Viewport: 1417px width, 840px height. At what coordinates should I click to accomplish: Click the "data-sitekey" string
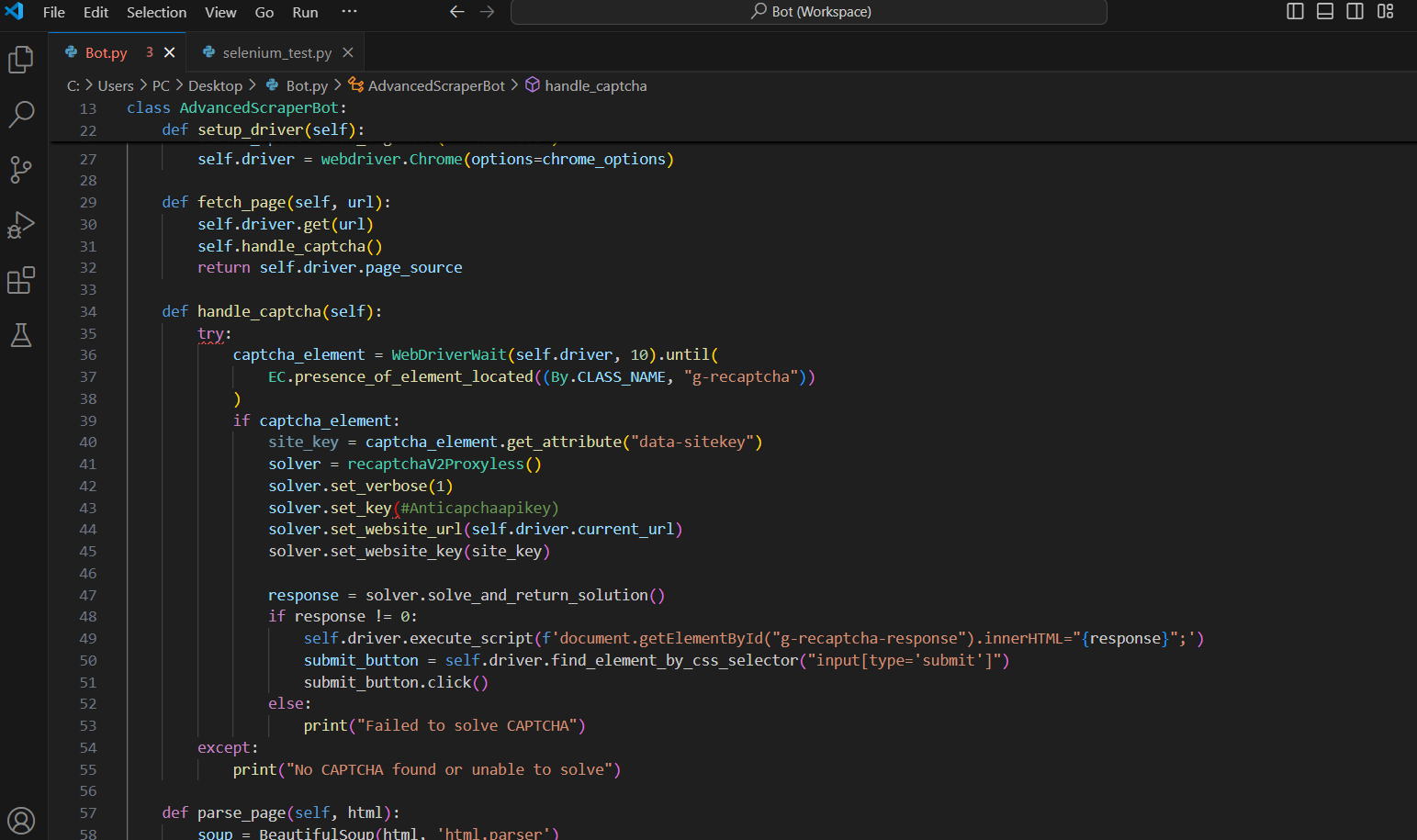[692, 442]
